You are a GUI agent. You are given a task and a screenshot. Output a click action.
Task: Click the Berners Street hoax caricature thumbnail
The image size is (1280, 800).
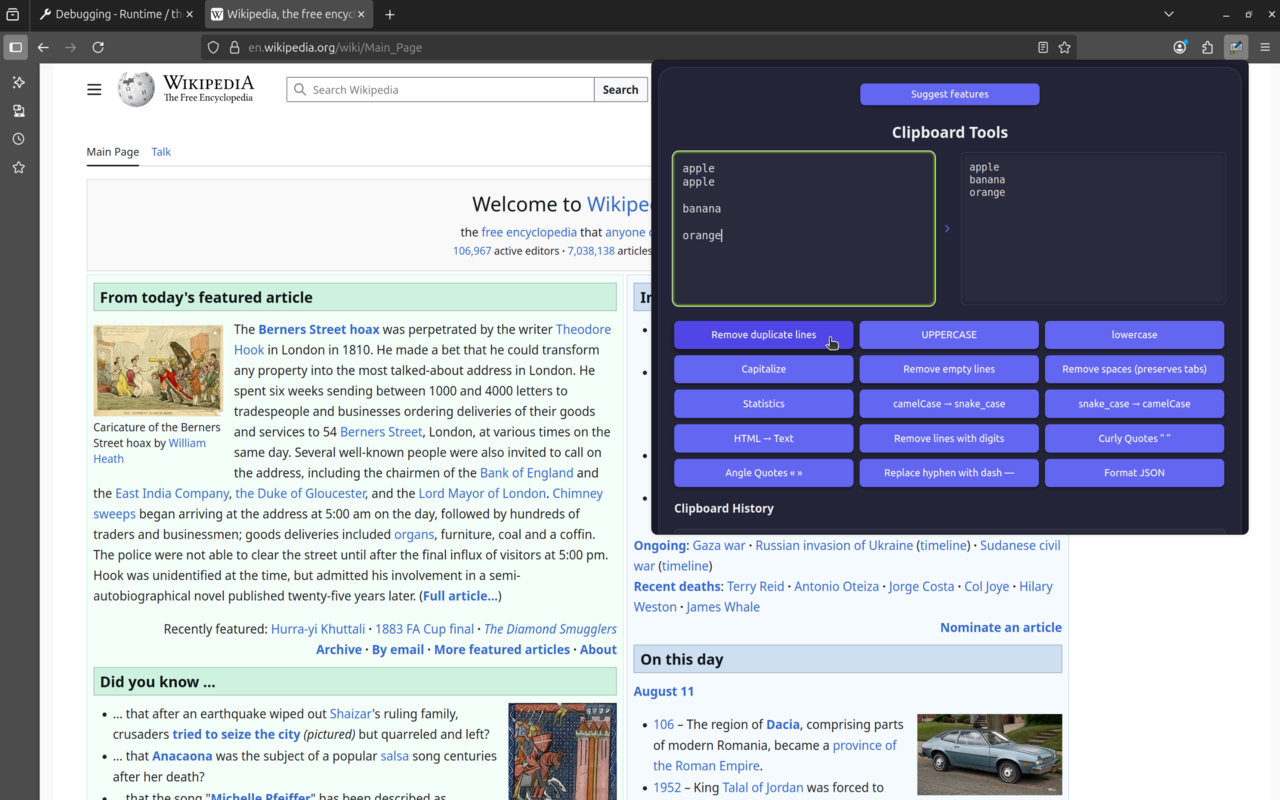(158, 371)
